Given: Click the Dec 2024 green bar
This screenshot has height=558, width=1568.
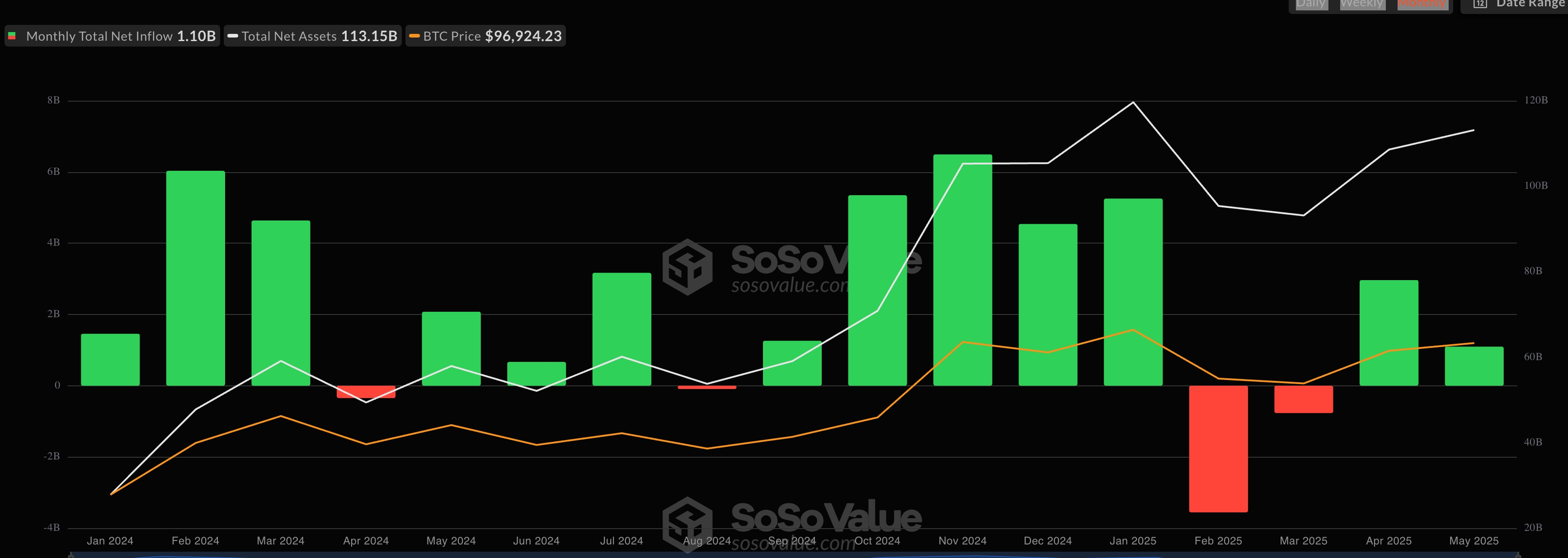Looking at the screenshot, I should pyautogui.click(x=1048, y=305).
